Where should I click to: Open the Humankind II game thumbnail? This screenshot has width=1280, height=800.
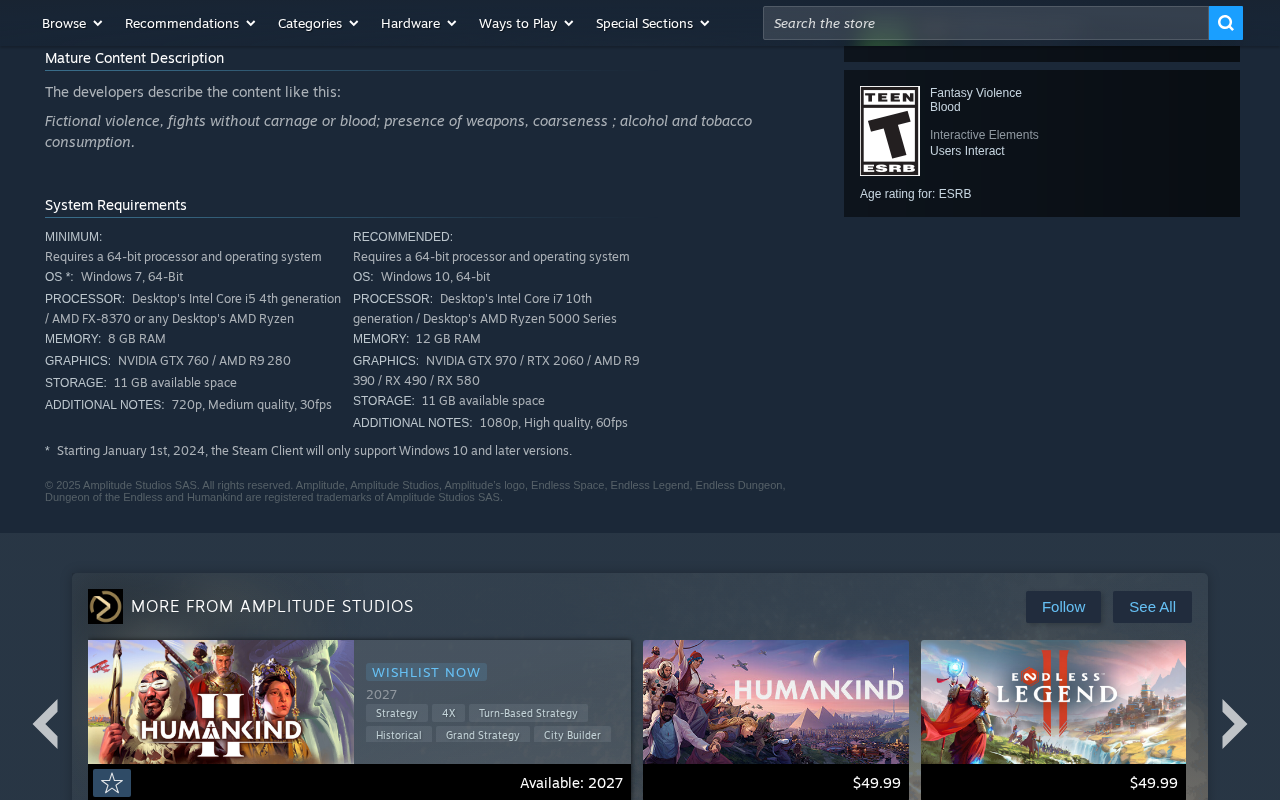(x=221, y=702)
